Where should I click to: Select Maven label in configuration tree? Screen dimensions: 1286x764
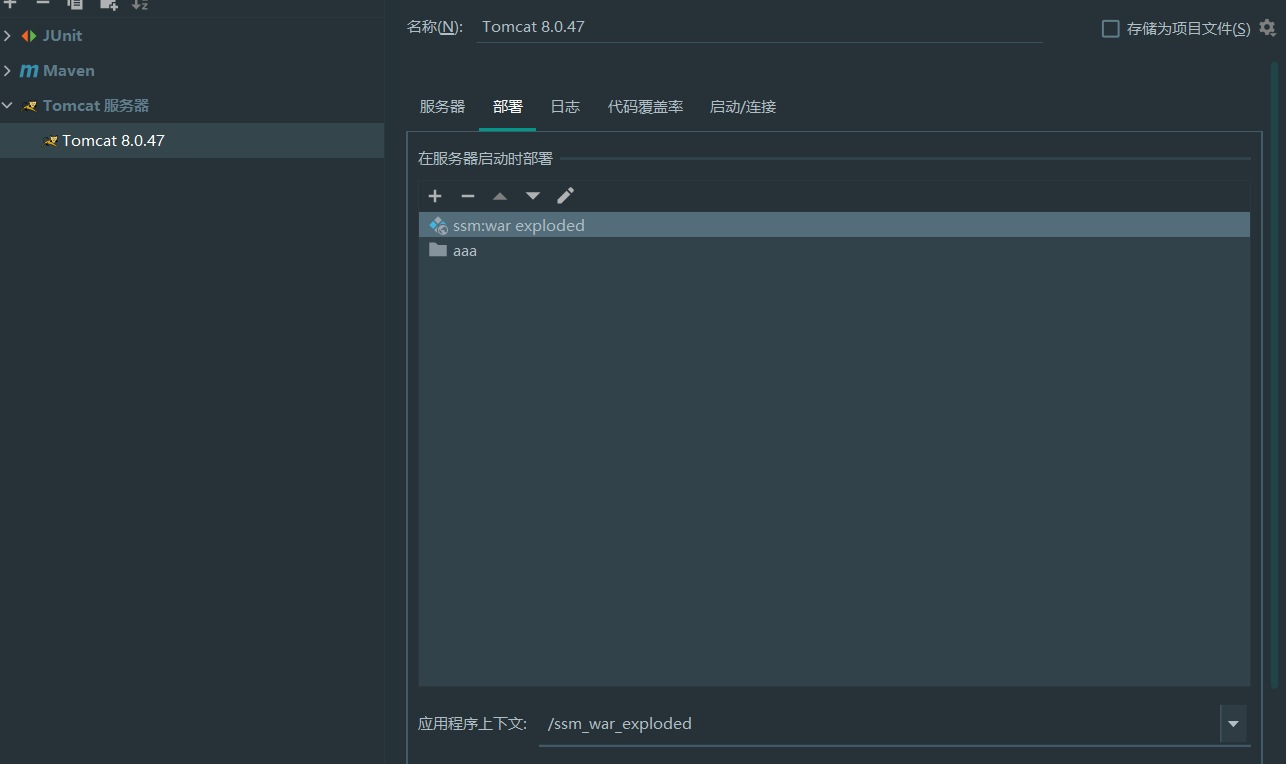point(69,71)
